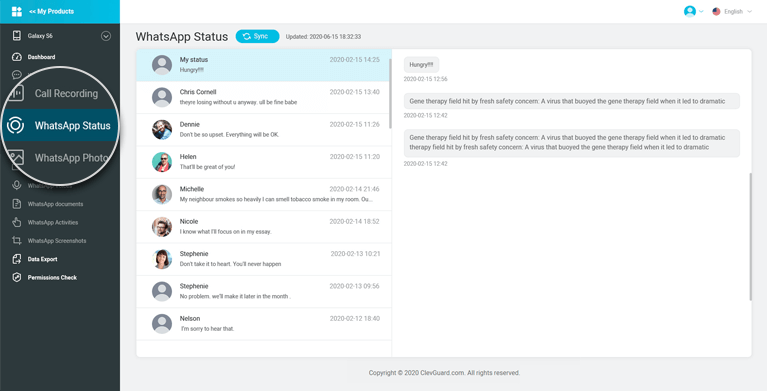This screenshot has height=391, width=767.
Task: Open Data Export page
Action: pos(42,259)
